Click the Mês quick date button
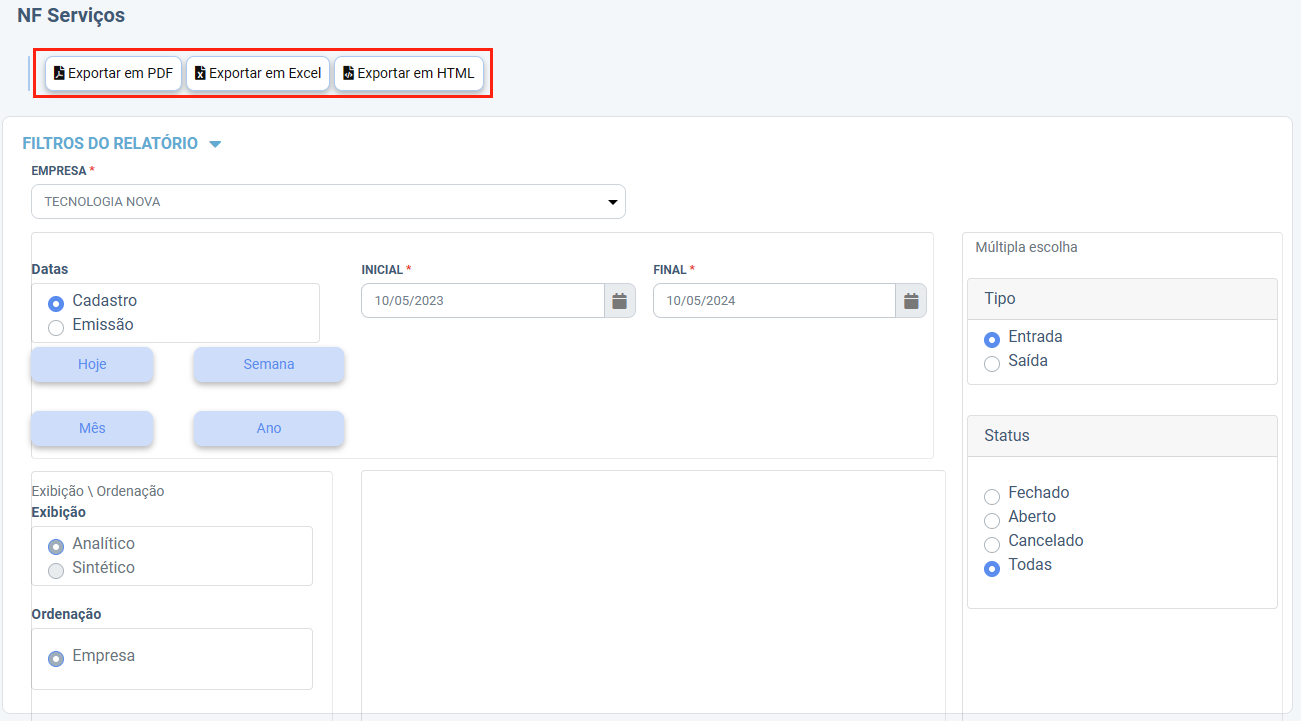The width and height of the screenshot is (1301, 721). pyautogui.click(x=92, y=428)
